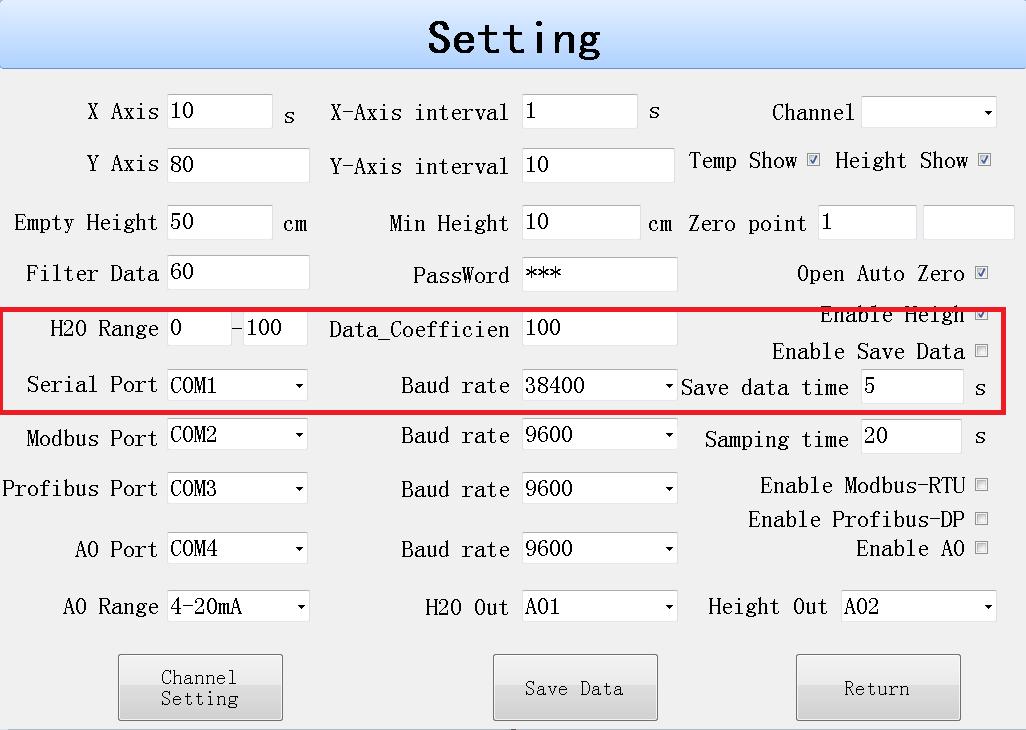Click the Channel Setting button
1026x730 pixels.
click(200, 688)
